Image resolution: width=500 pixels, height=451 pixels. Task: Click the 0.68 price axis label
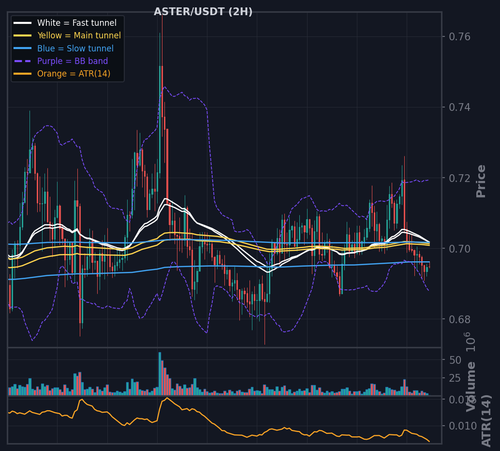click(x=460, y=319)
